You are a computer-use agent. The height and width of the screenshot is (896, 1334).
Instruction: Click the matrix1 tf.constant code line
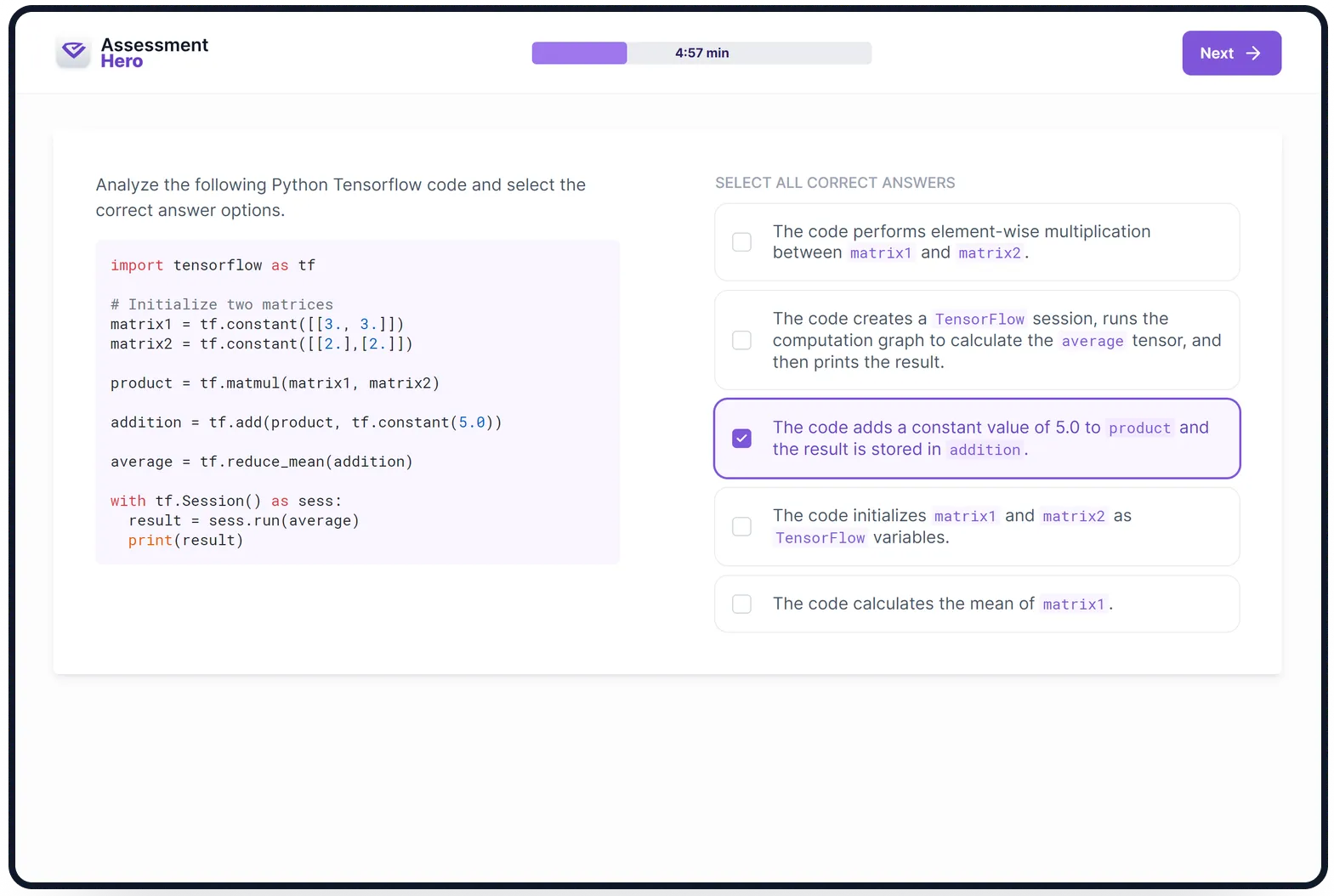click(x=257, y=324)
